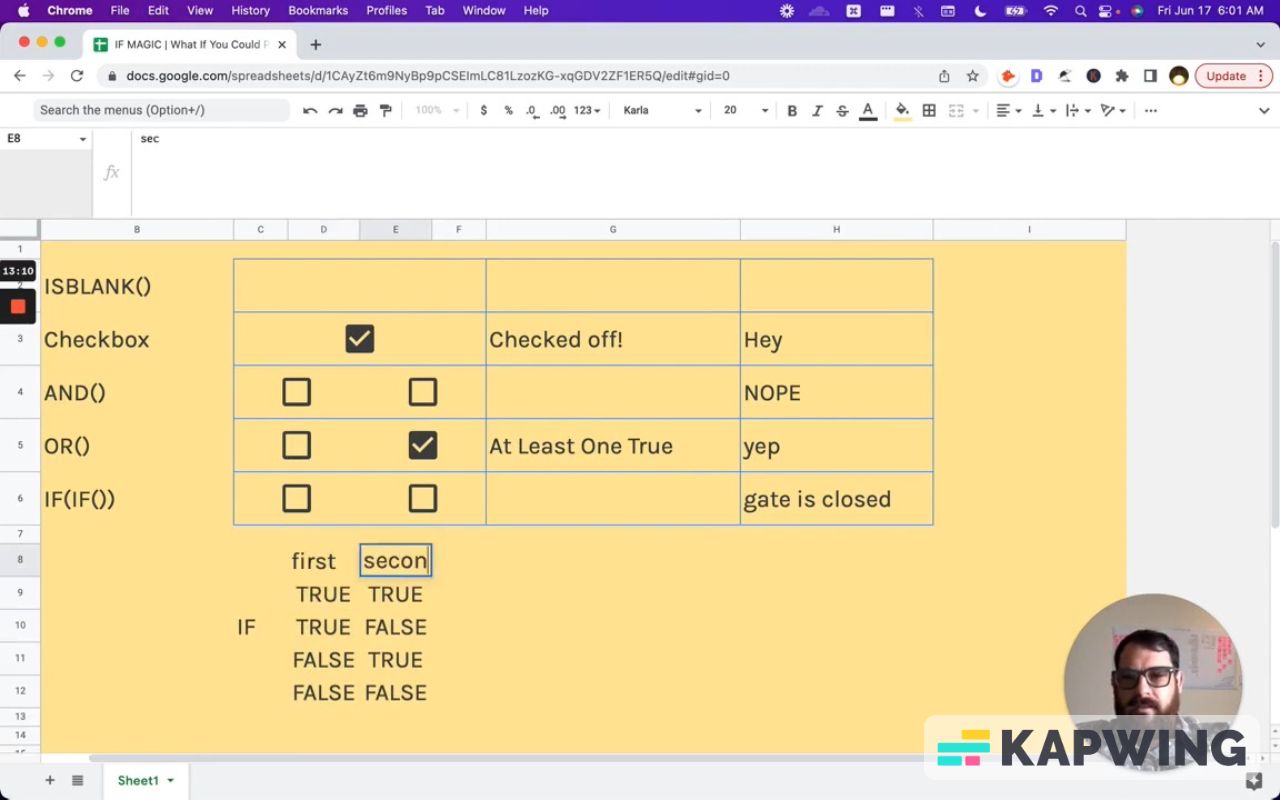Open Chrome File menu

120,11
